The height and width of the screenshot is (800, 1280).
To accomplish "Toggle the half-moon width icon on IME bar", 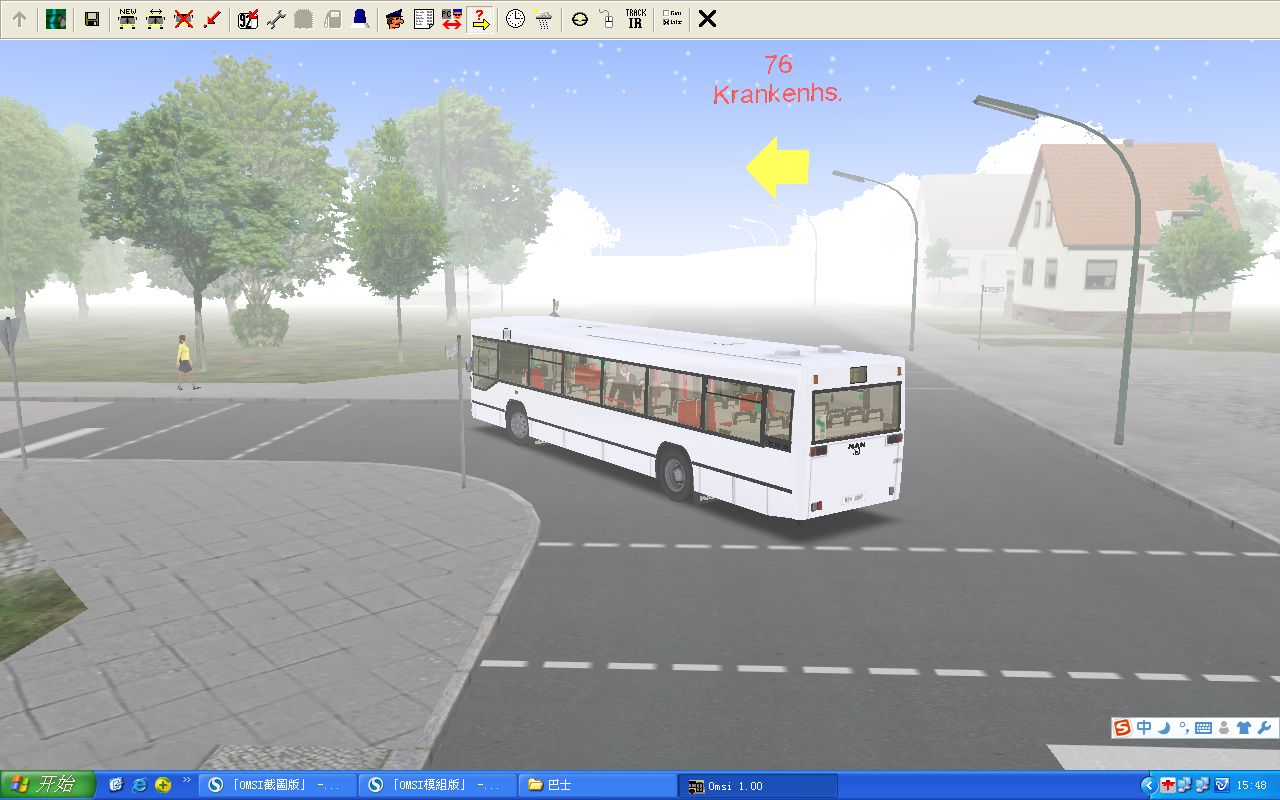I will pos(1164,728).
